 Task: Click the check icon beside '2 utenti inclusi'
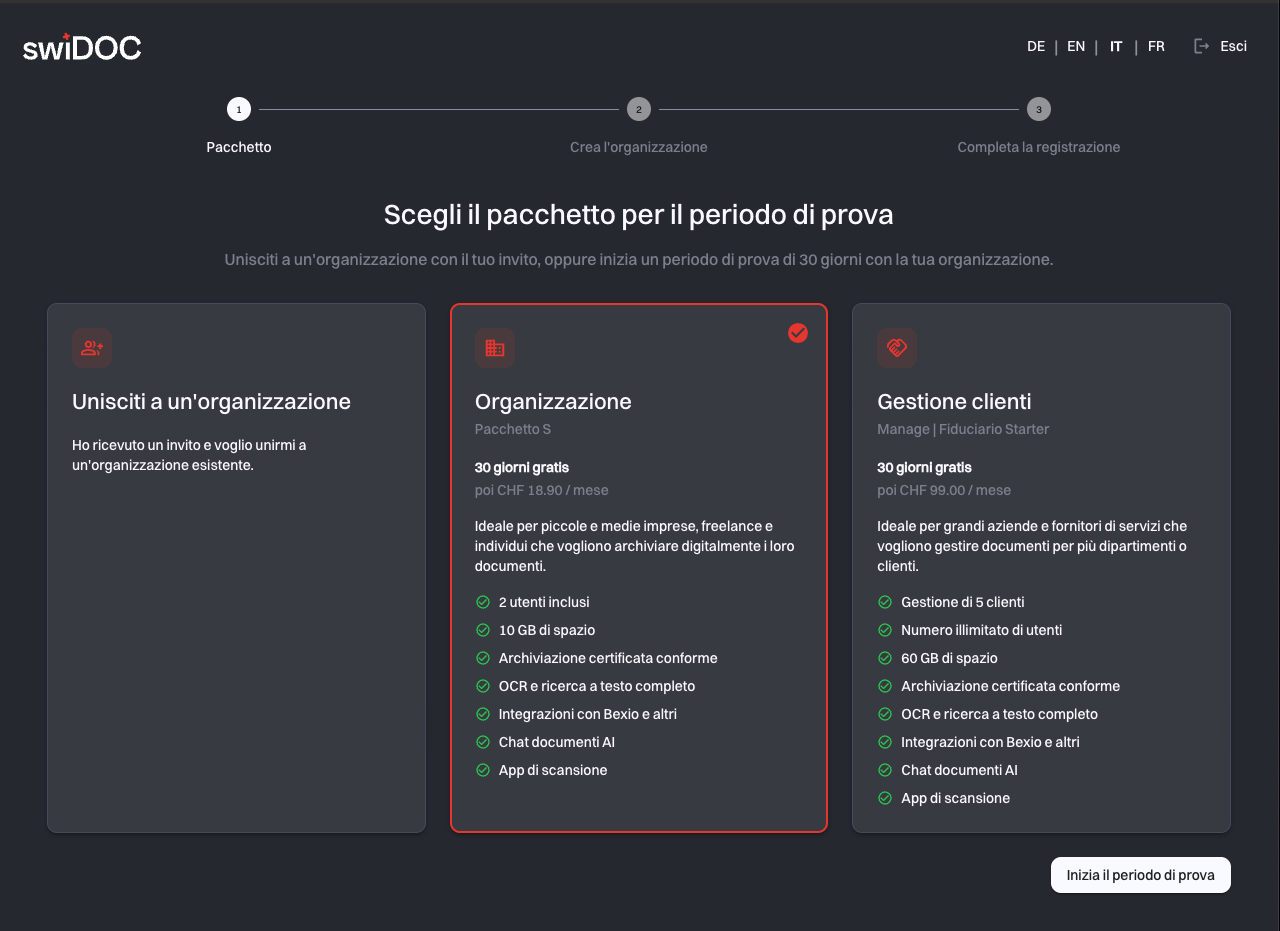pos(483,602)
